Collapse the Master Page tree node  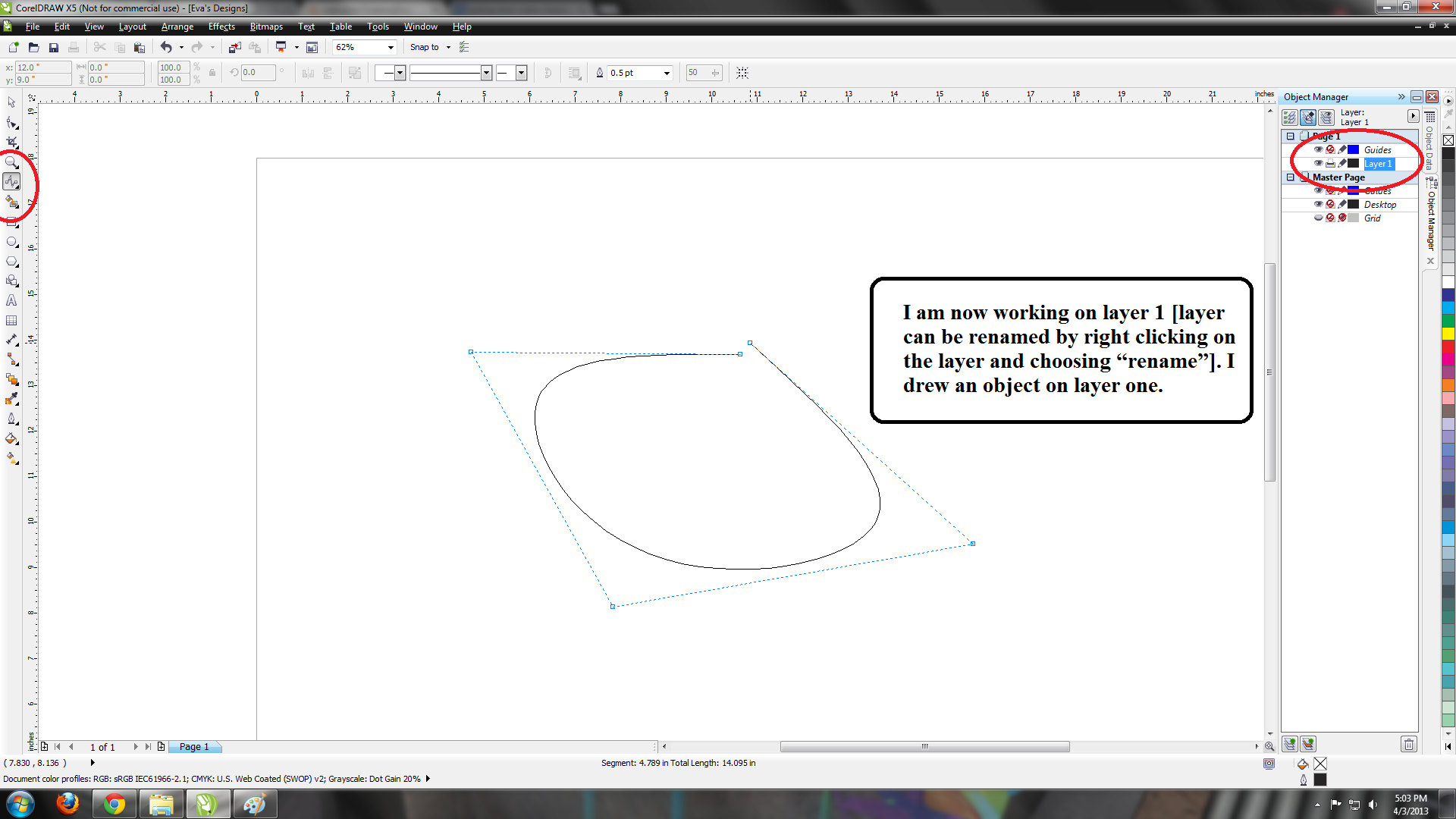(1291, 177)
